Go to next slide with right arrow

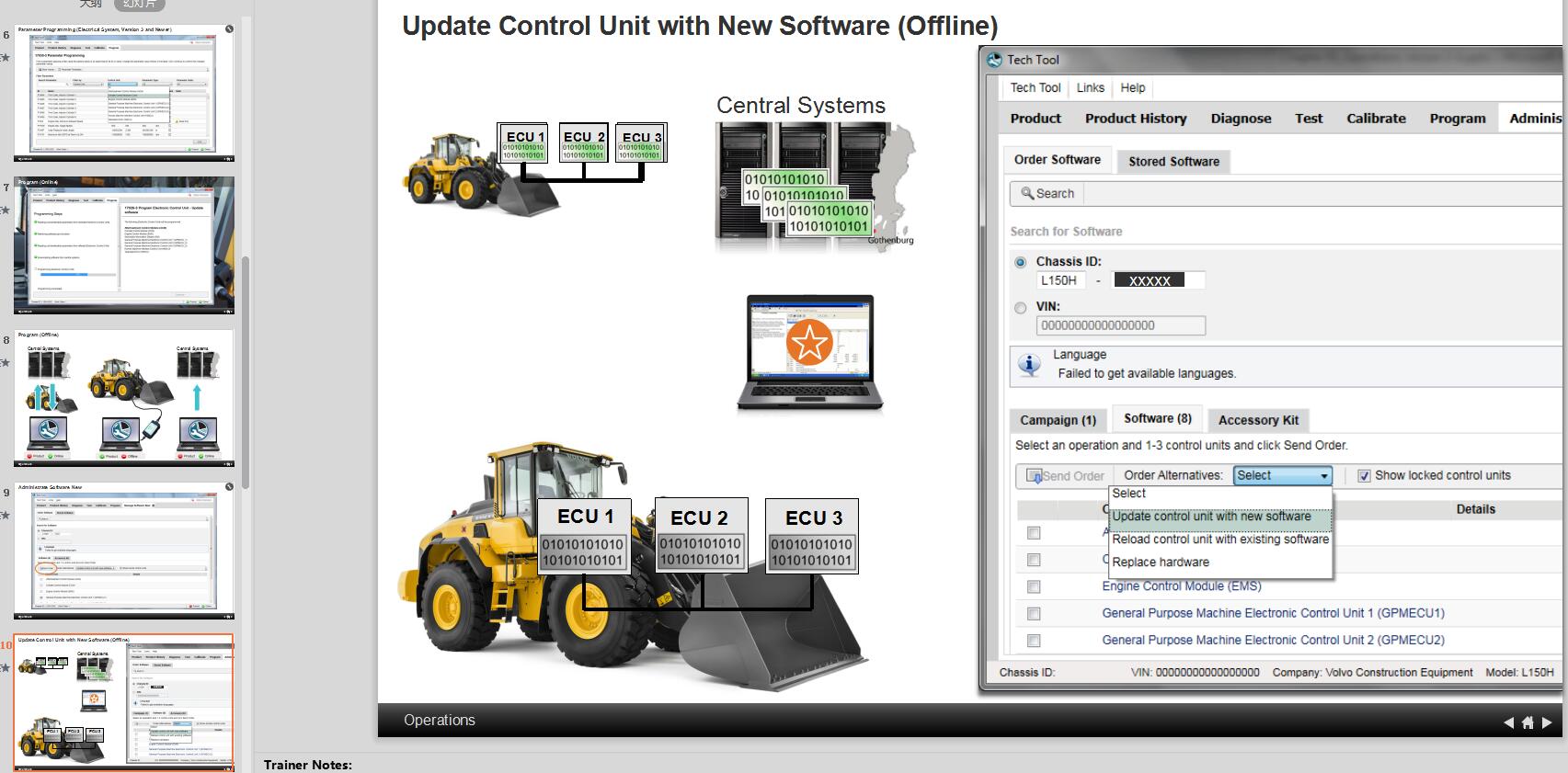pyautogui.click(x=1547, y=722)
